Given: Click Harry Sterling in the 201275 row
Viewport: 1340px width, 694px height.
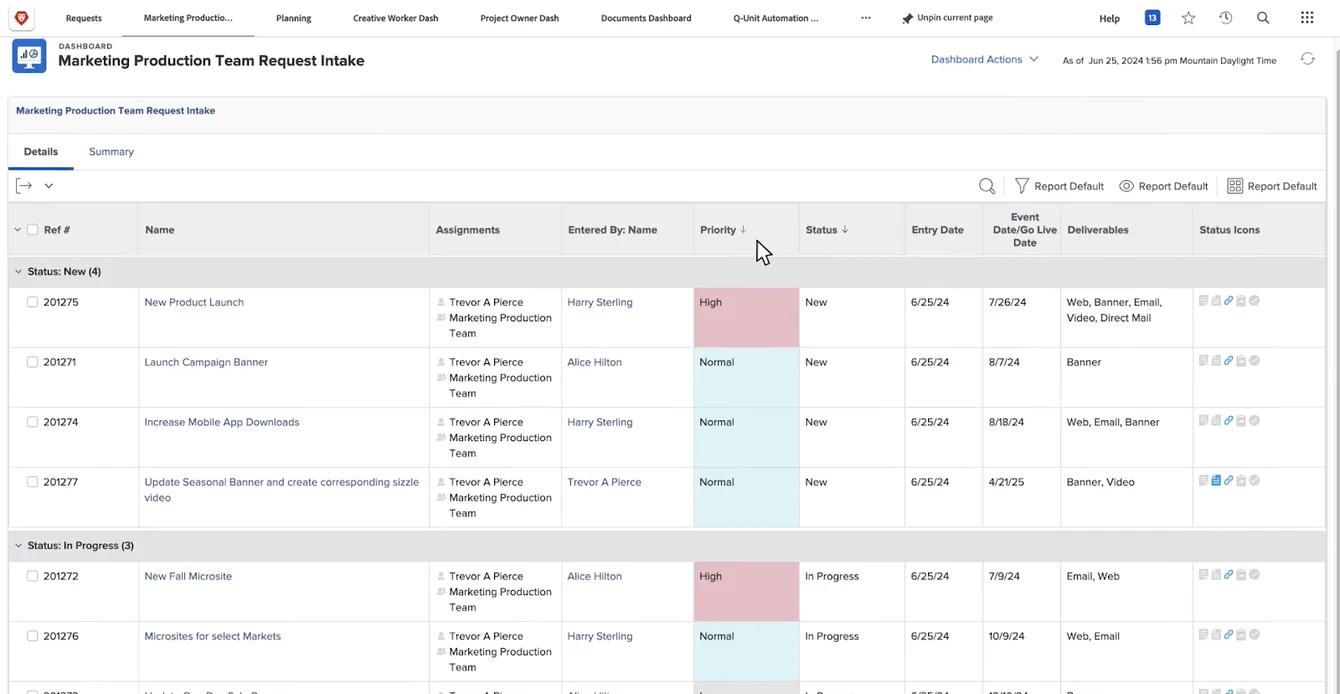Looking at the screenshot, I should point(600,302).
